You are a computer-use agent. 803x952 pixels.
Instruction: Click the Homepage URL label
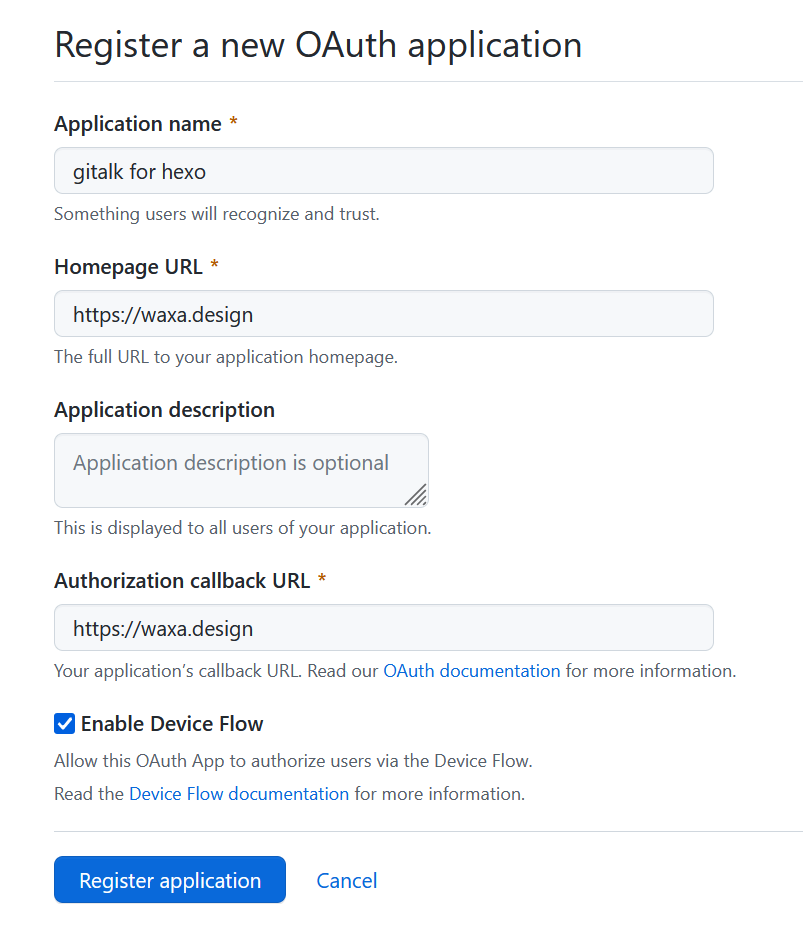tap(128, 267)
